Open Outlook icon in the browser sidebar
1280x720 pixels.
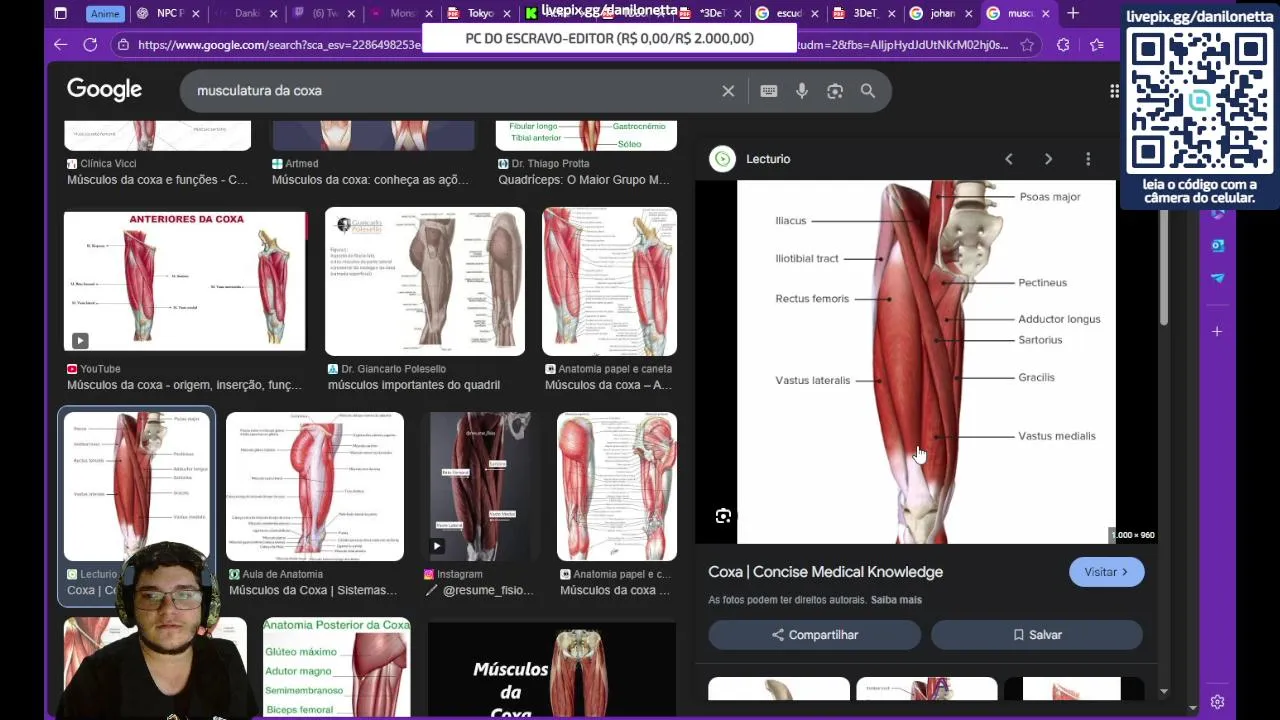[x=1217, y=245]
